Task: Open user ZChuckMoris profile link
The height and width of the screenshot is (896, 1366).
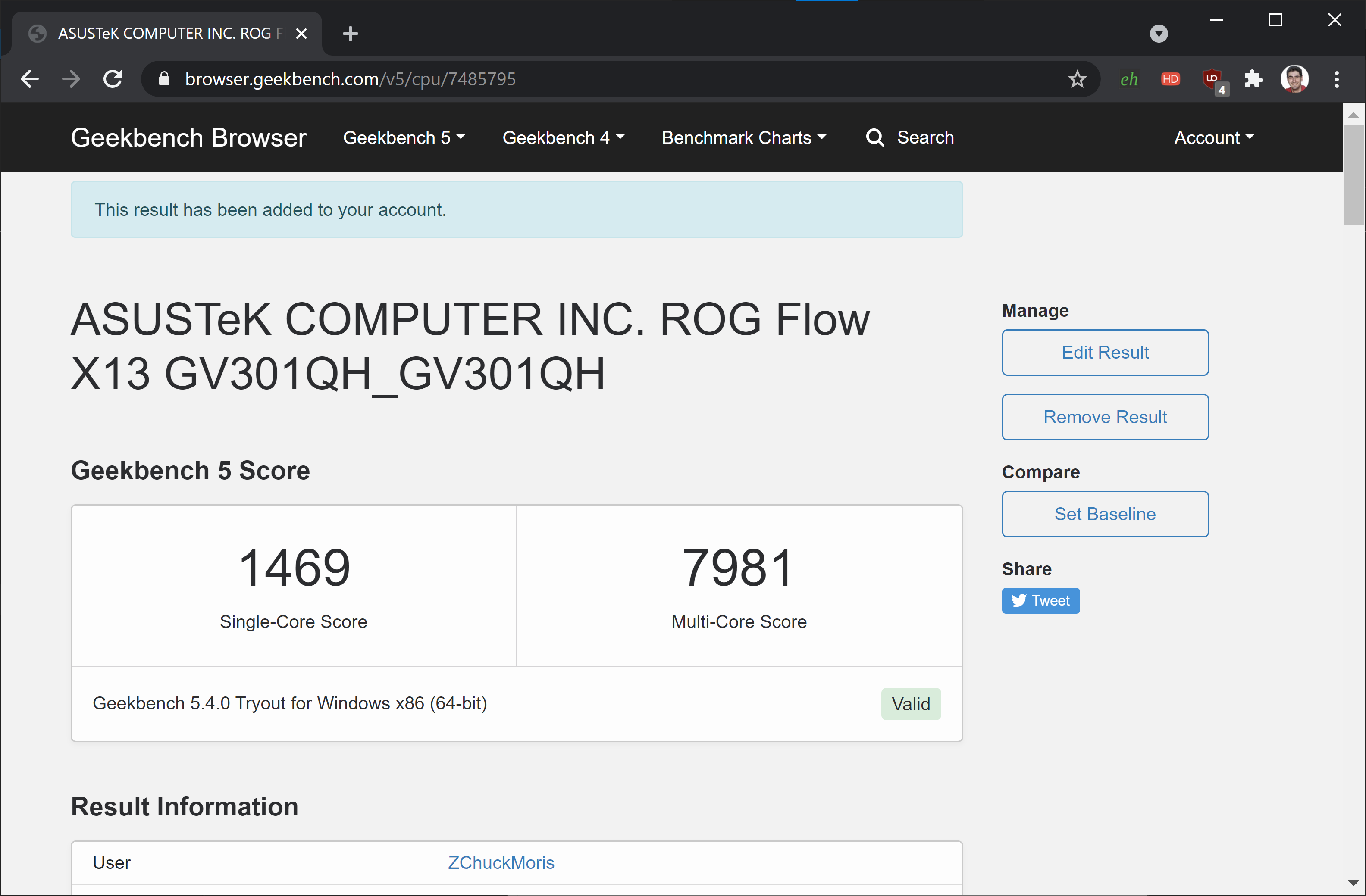Action: click(501, 863)
